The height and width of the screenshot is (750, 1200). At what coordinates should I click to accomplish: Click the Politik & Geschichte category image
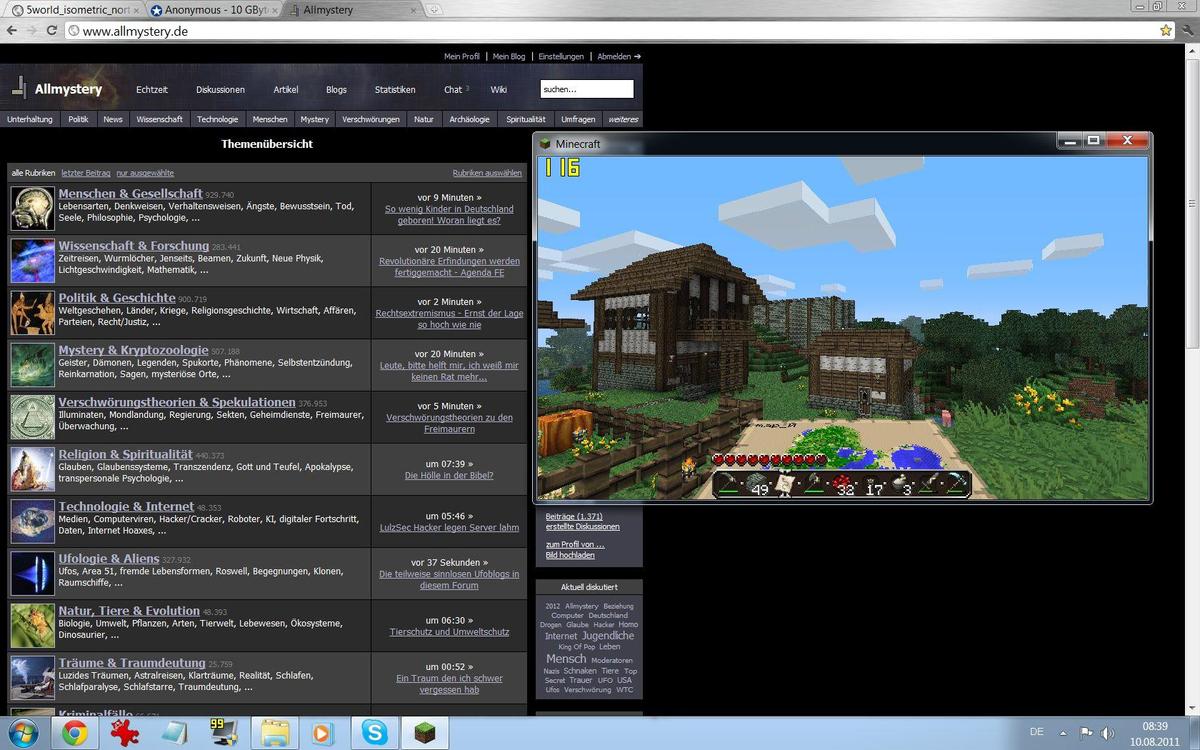[x=32, y=312]
